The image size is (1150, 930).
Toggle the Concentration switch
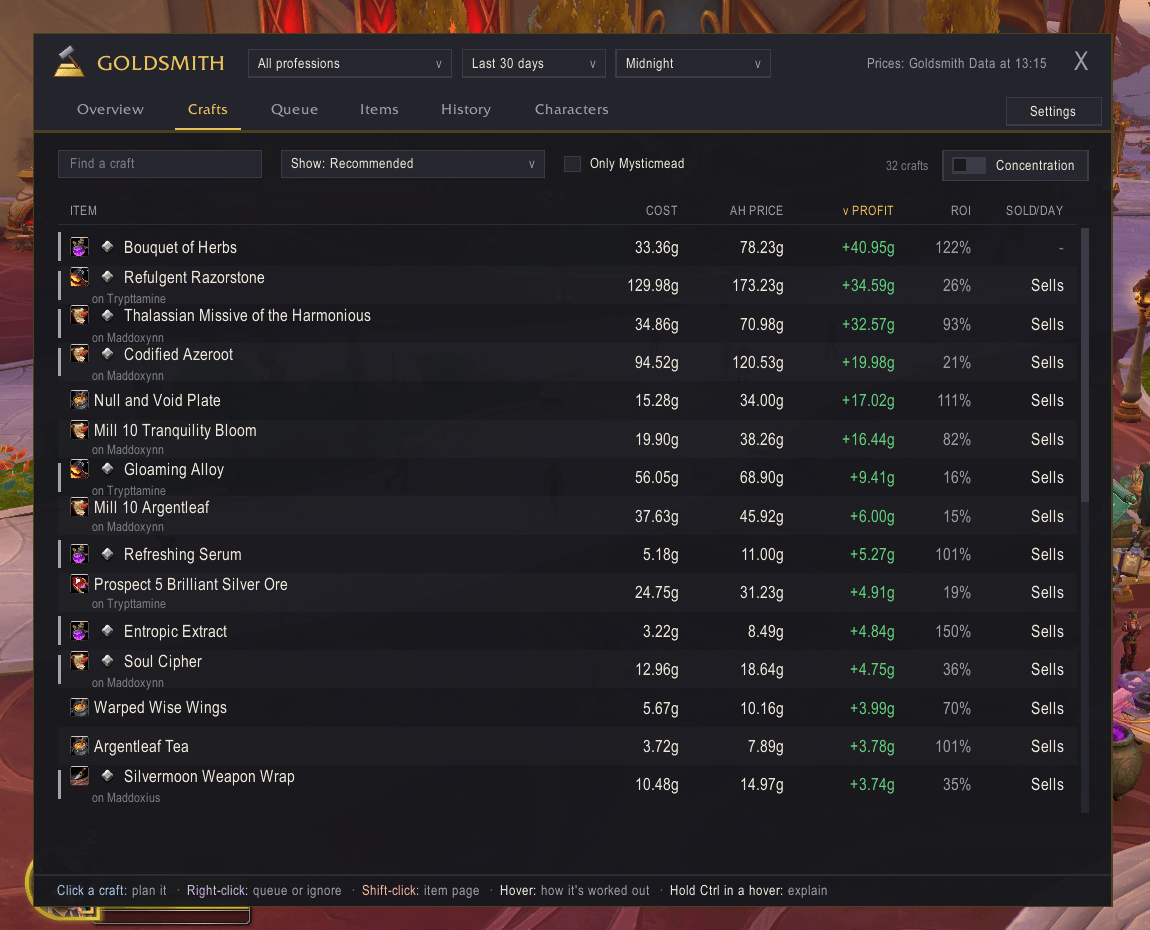point(968,166)
